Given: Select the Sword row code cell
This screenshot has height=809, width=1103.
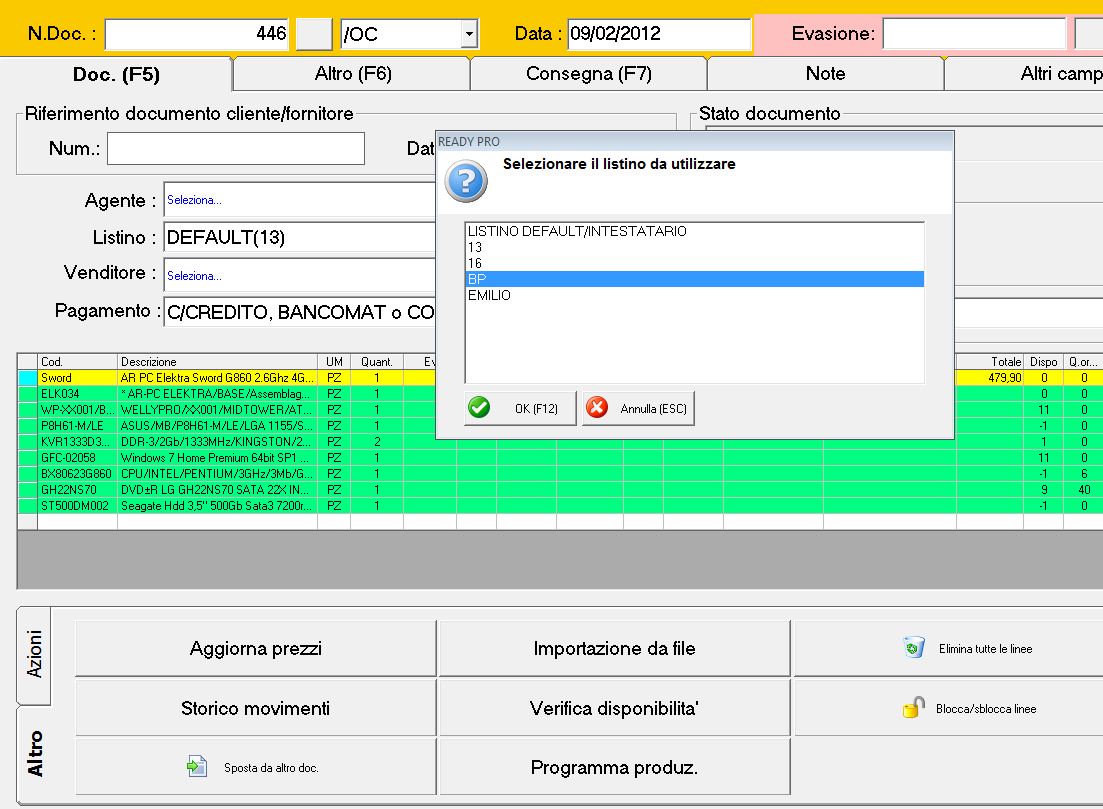Looking at the screenshot, I should point(77,378).
